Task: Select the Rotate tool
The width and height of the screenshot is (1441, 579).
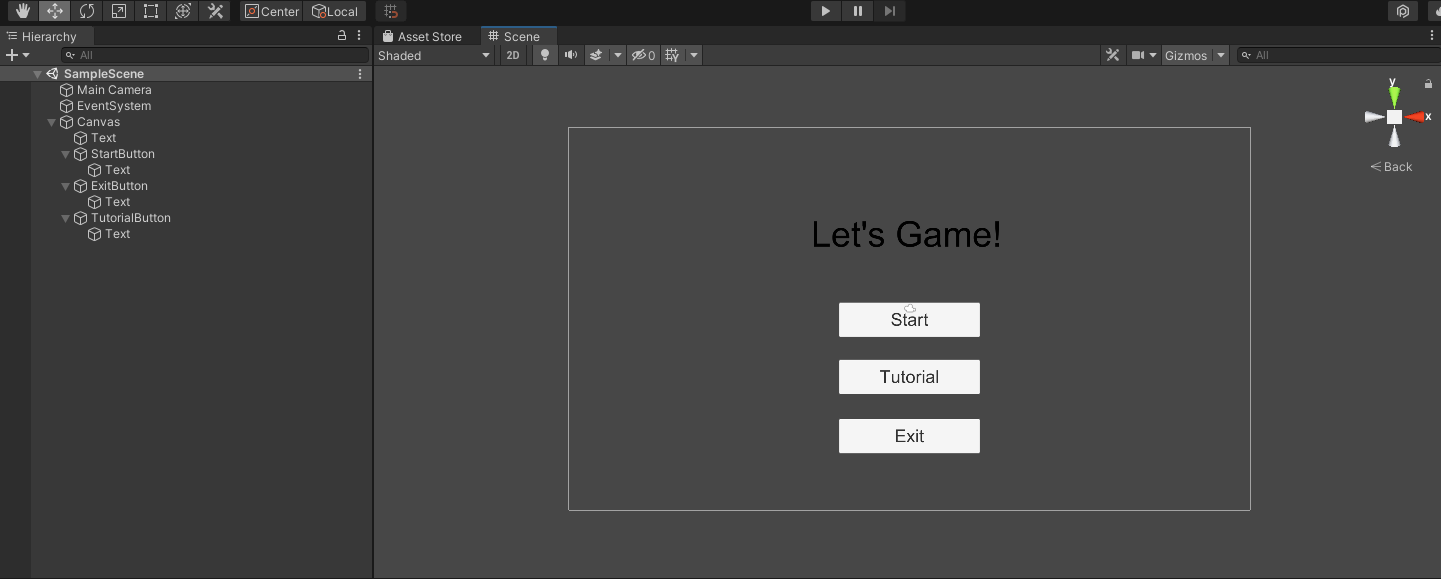Action: tap(87, 11)
